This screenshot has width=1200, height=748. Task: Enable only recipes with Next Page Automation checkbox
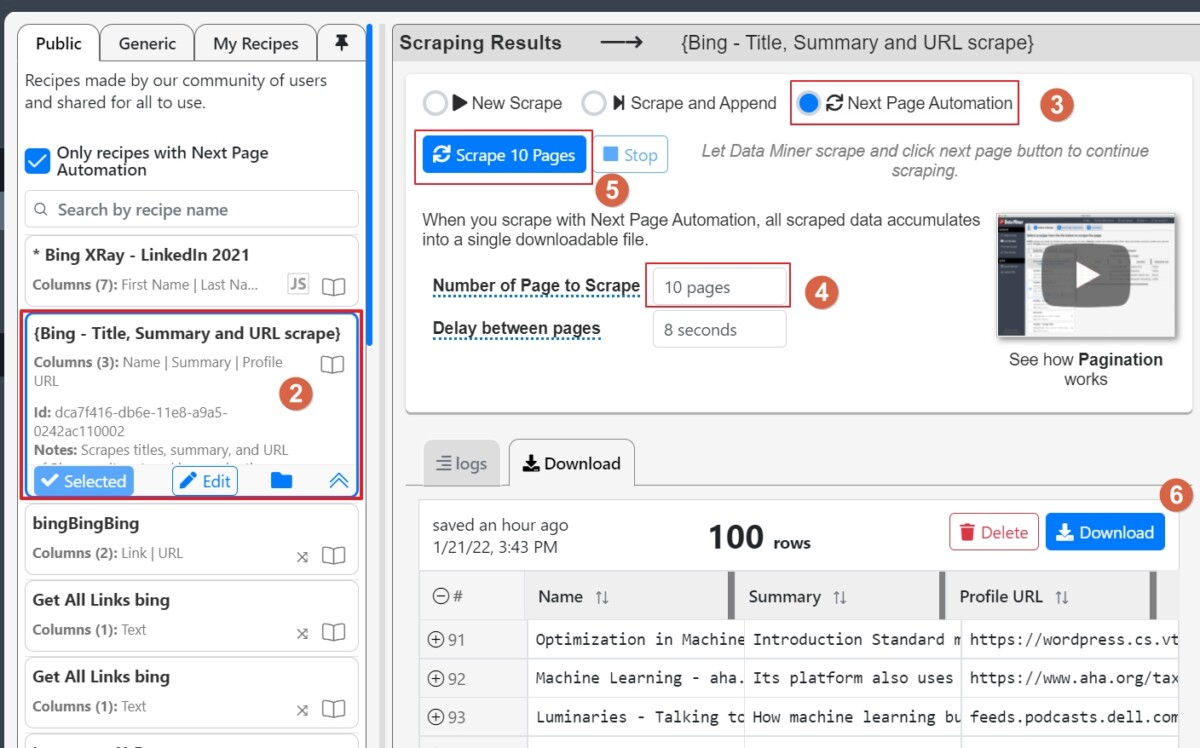point(38,161)
